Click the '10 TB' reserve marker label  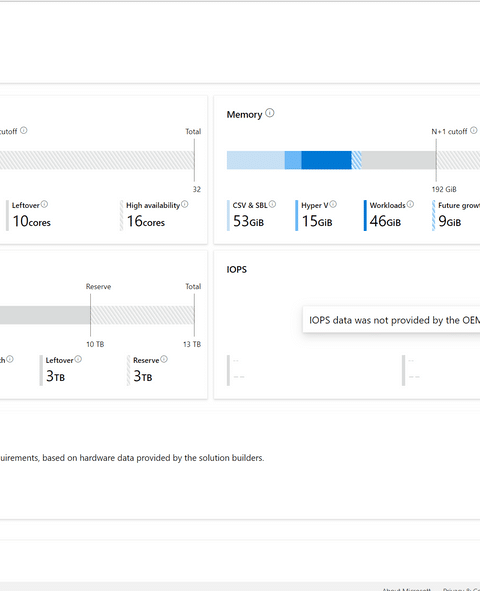tap(95, 344)
